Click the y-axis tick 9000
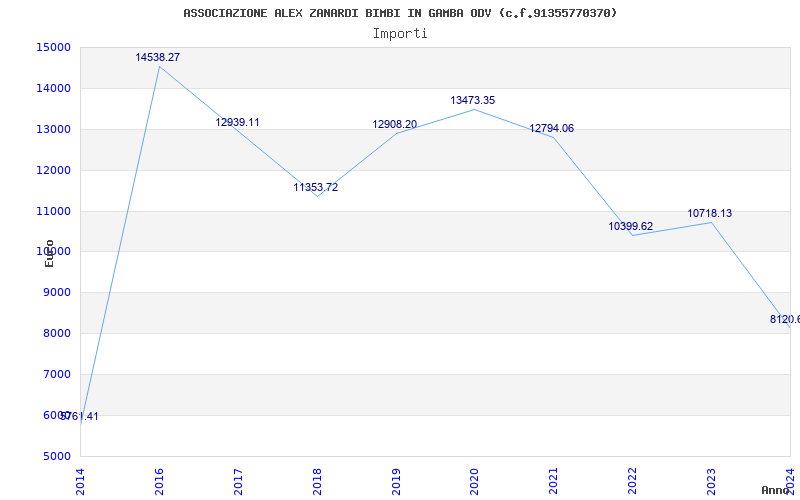 point(56,292)
